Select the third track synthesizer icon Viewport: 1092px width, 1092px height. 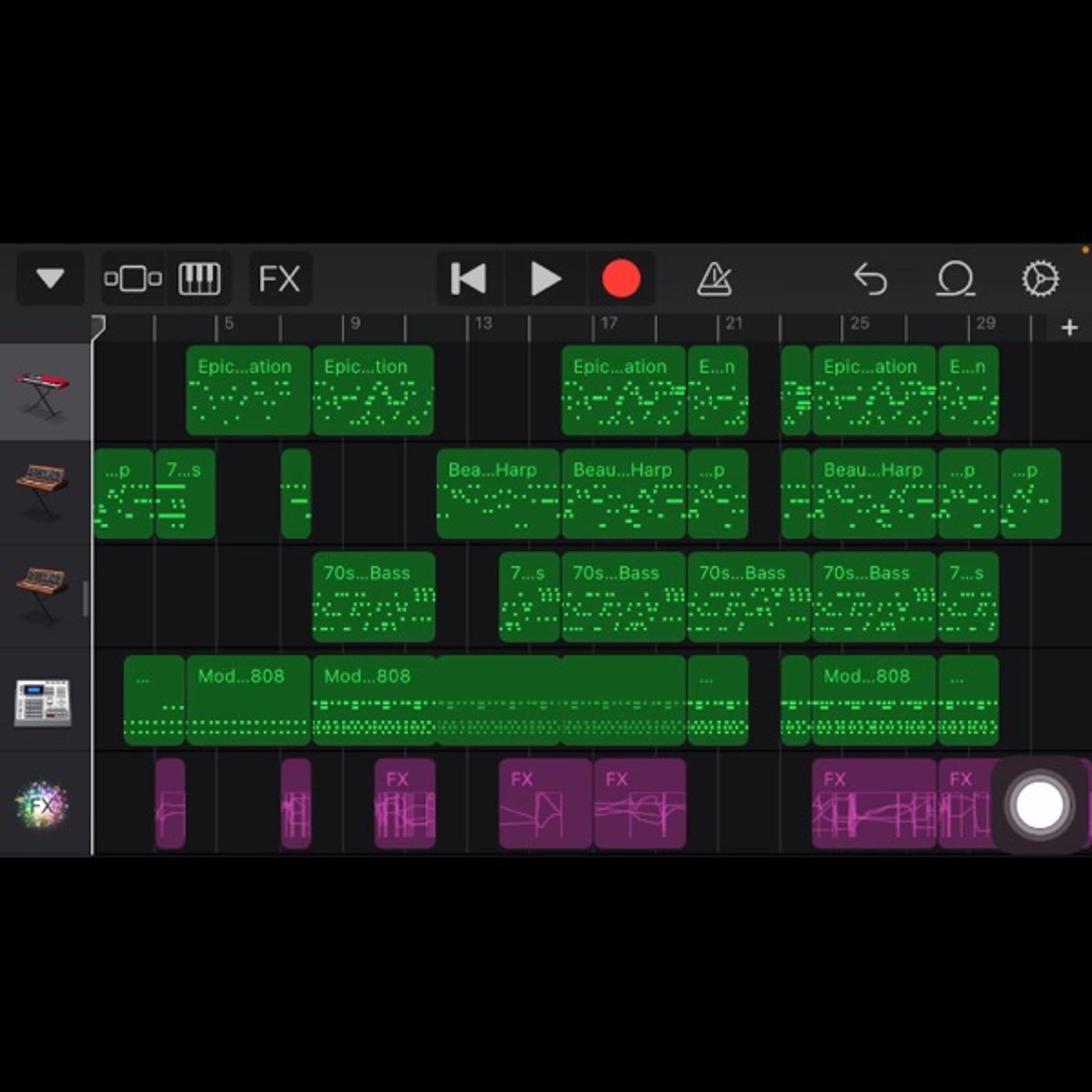pos(42,594)
